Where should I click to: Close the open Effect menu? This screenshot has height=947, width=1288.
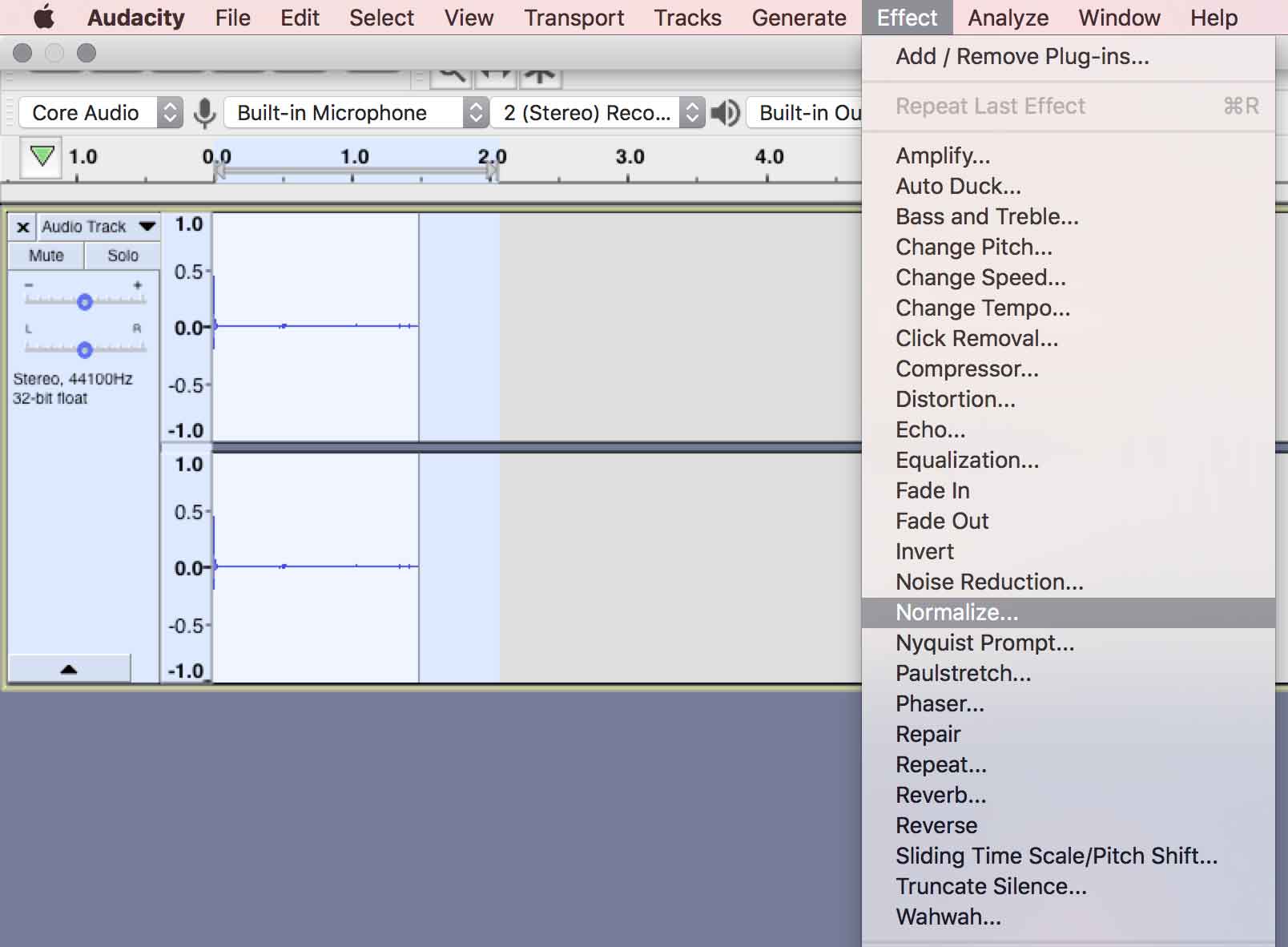pos(907,18)
